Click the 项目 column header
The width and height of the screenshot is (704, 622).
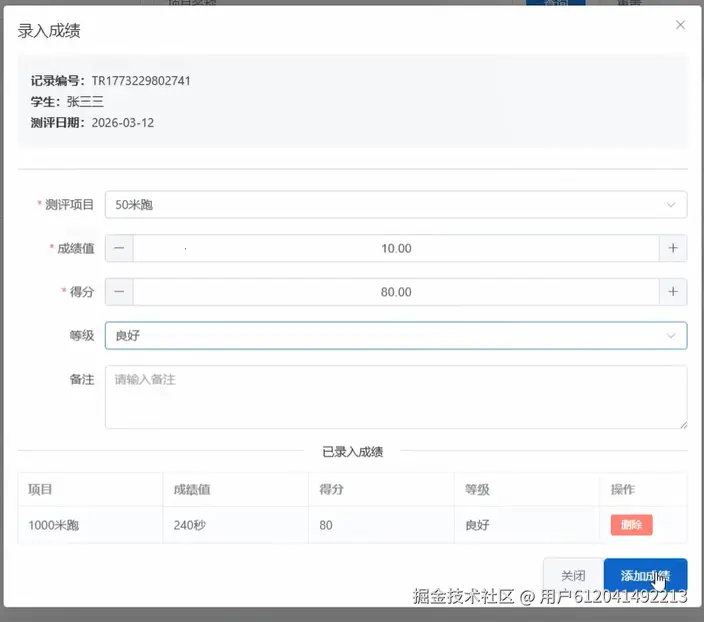pos(90,489)
